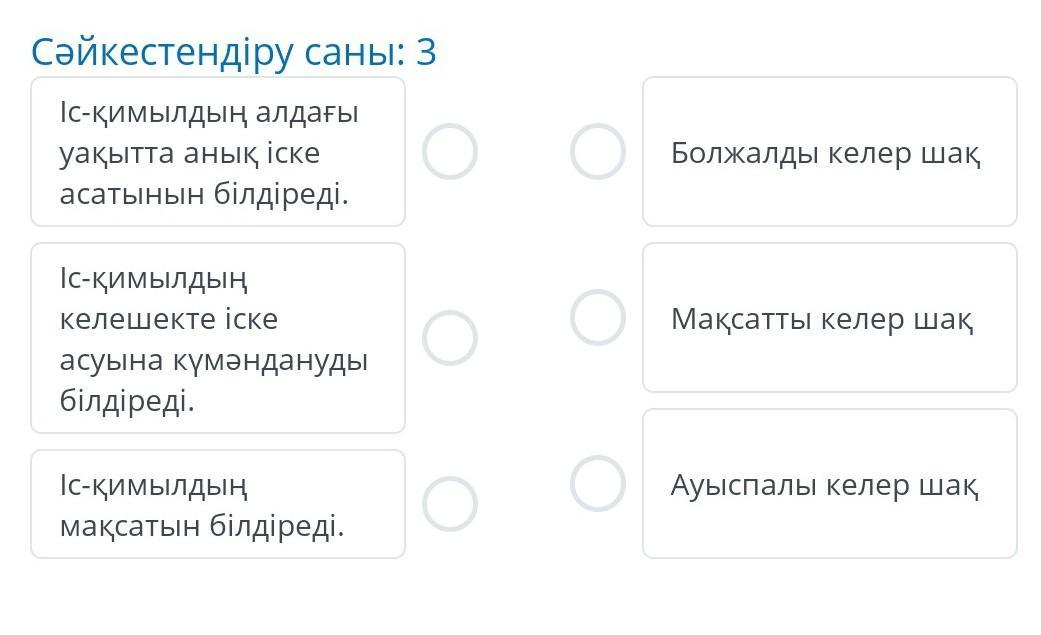Image resolution: width=1041 pixels, height=635 pixels.
Task: Click card 'келешекте іске асуына күмәндануды'
Action: 218,338
